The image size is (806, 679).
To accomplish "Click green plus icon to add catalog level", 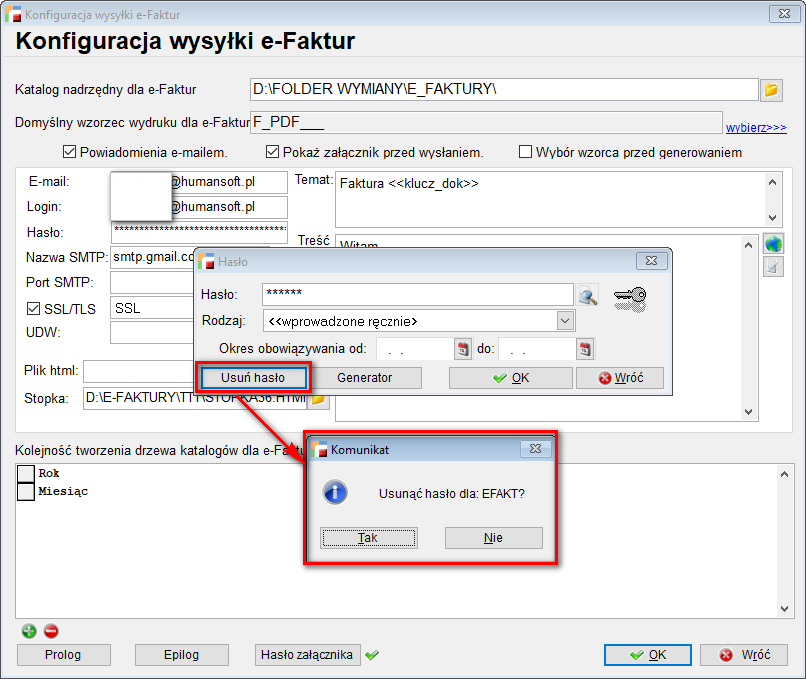I will 29,631.
